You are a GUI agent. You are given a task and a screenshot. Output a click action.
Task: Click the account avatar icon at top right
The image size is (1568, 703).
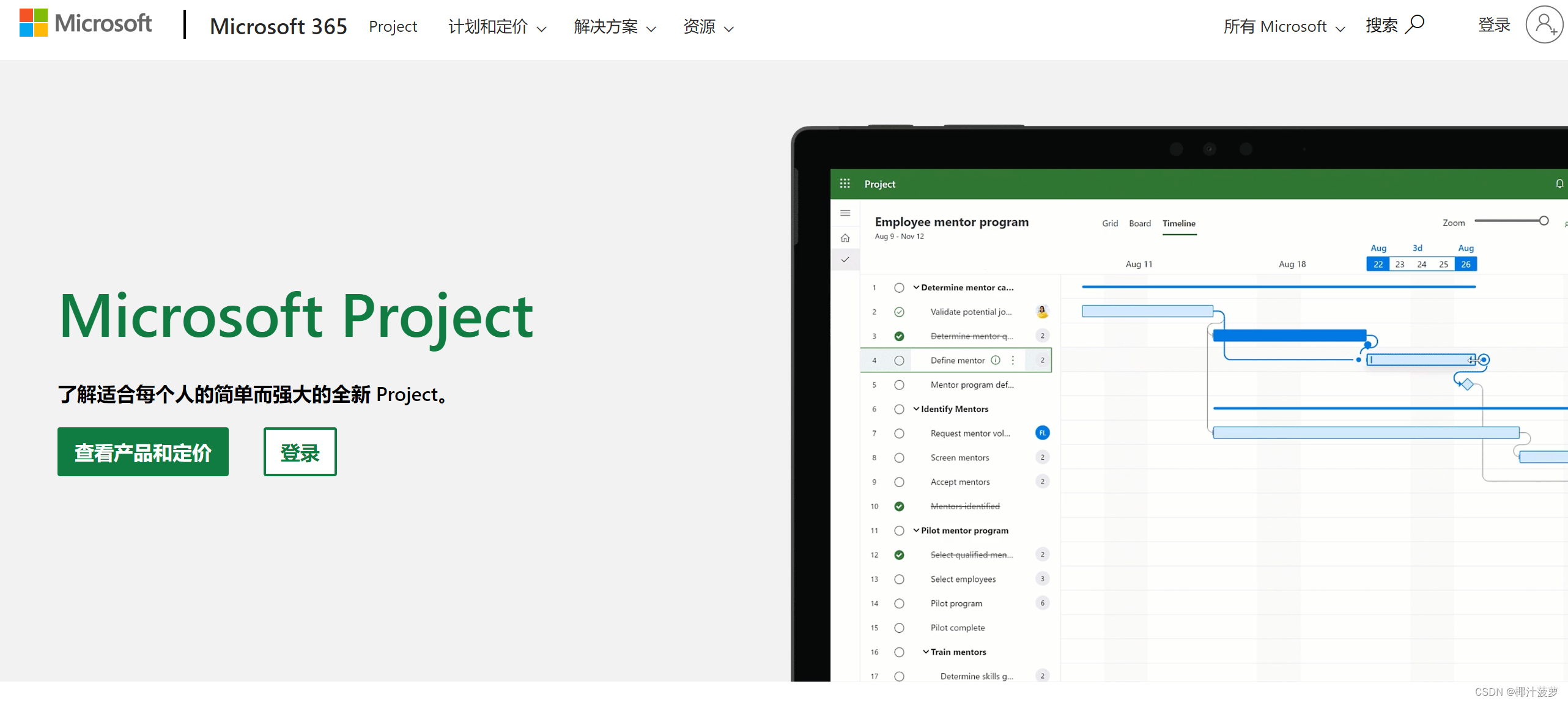click(1544, 24)
